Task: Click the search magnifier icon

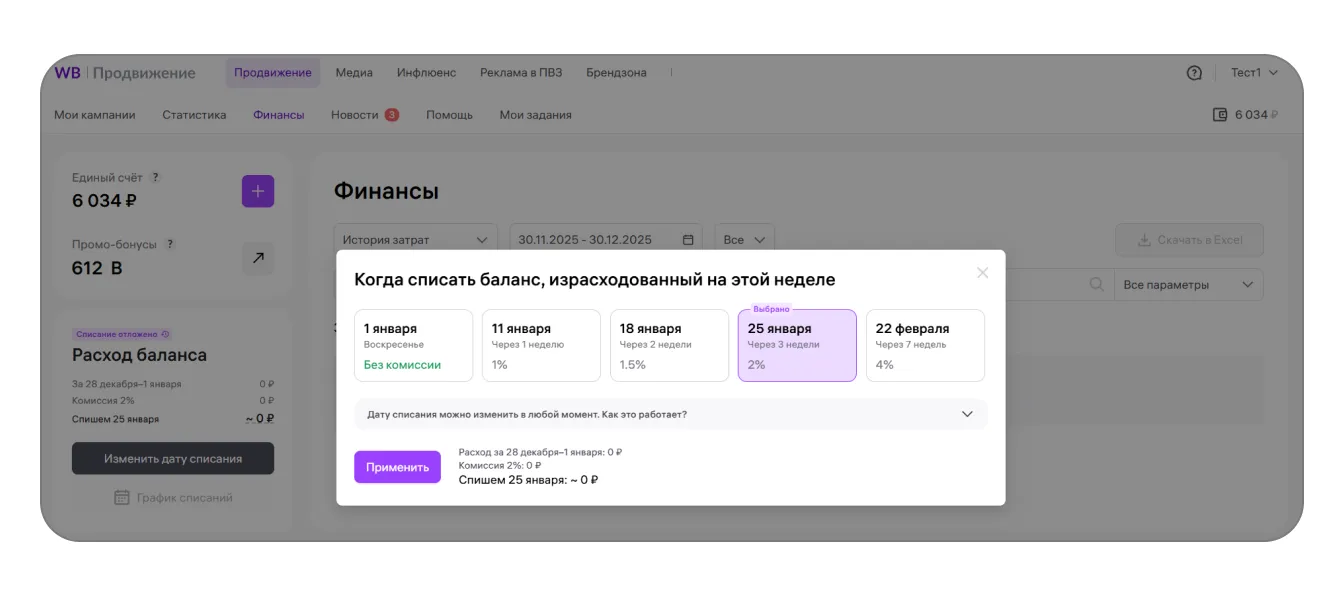Action: point(1096,285)
